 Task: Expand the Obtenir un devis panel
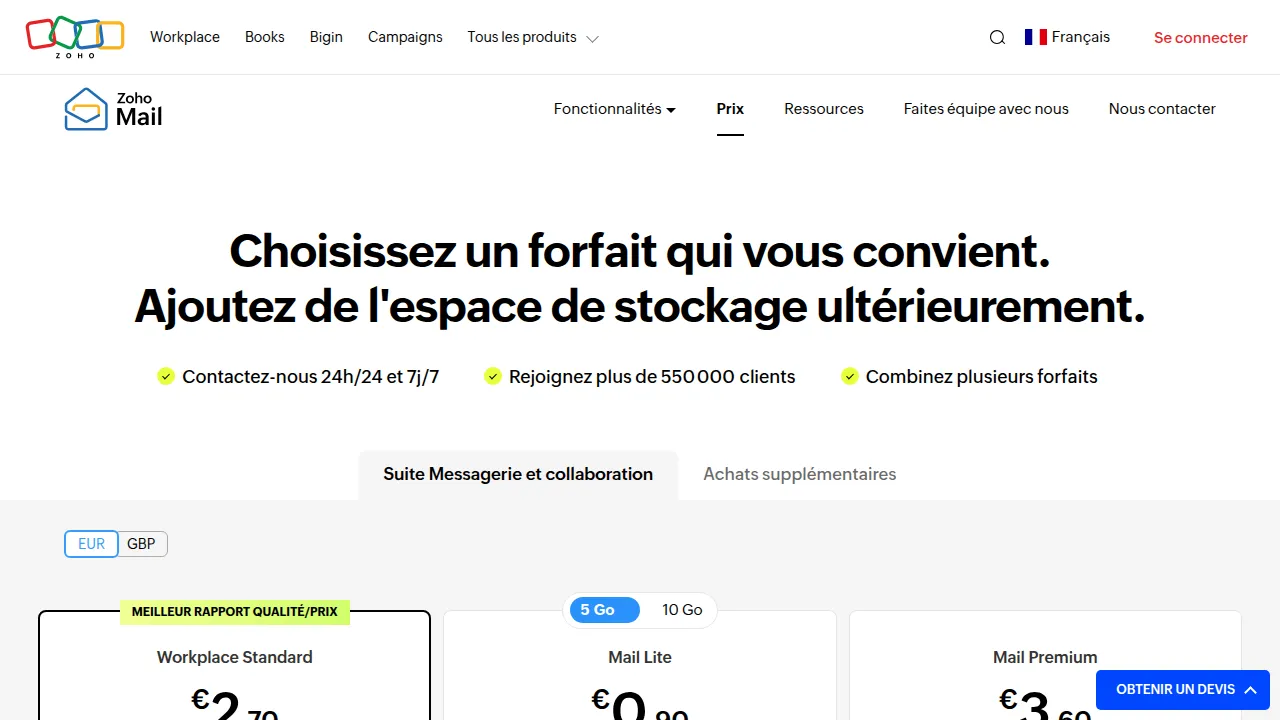1183,690
